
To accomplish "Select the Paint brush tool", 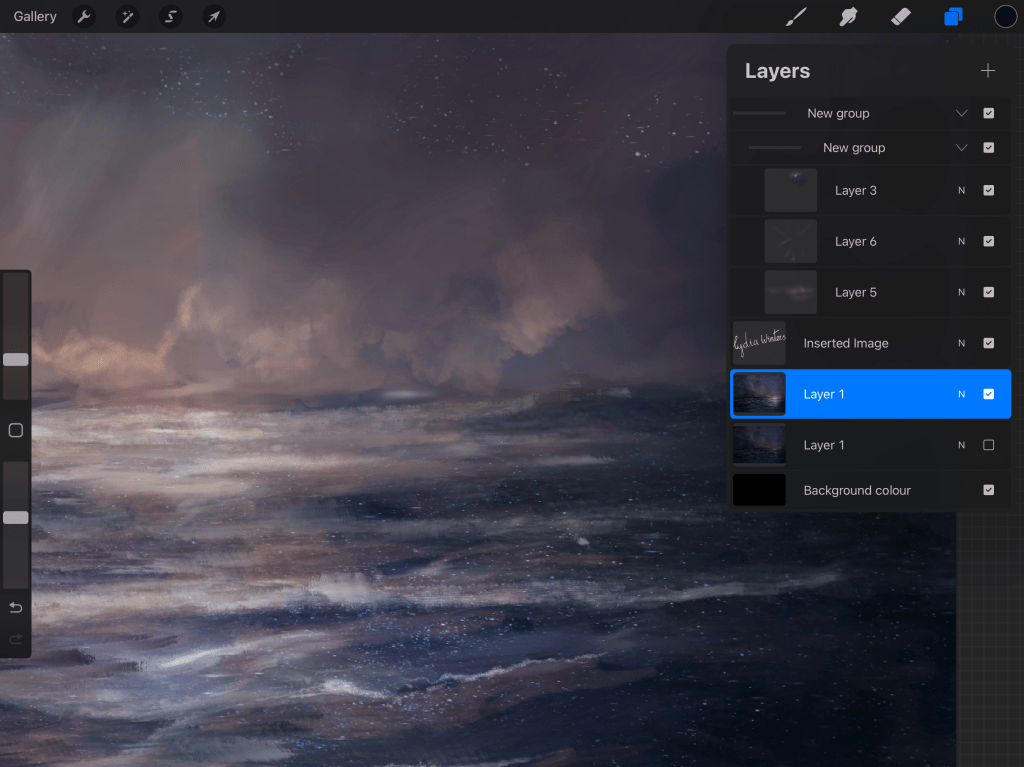I will pyautogui.click(x=796, y=17).
